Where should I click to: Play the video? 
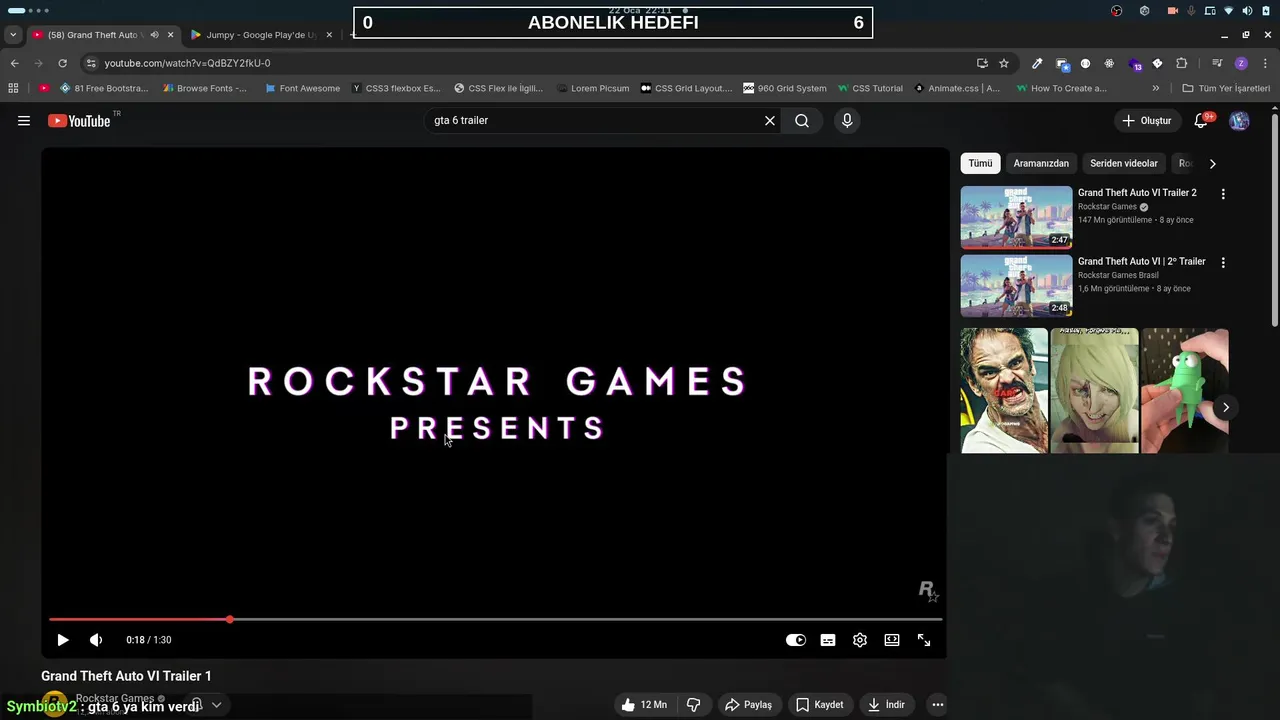(62, 640)
